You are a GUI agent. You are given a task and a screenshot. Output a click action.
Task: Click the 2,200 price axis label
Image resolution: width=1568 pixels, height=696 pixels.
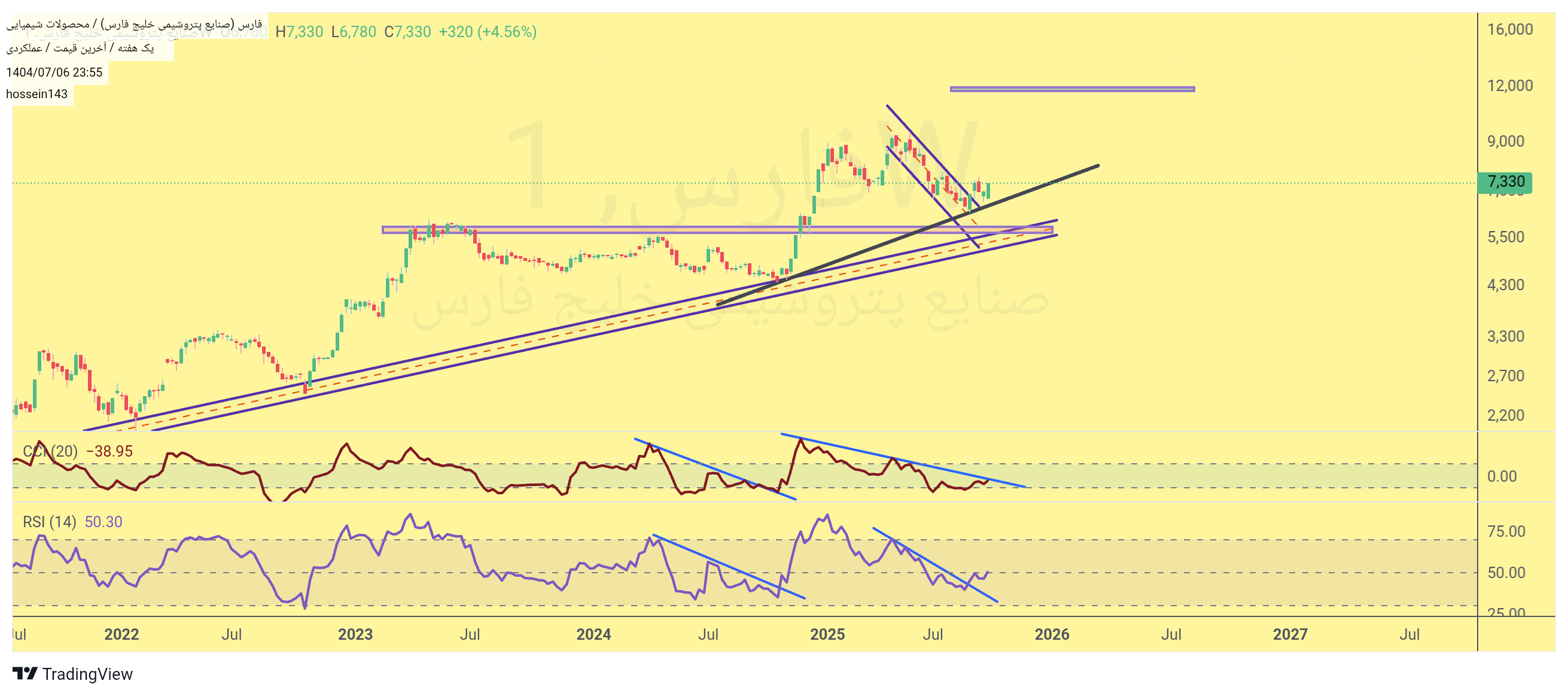pyautogui.click(x=1505, y=415)
